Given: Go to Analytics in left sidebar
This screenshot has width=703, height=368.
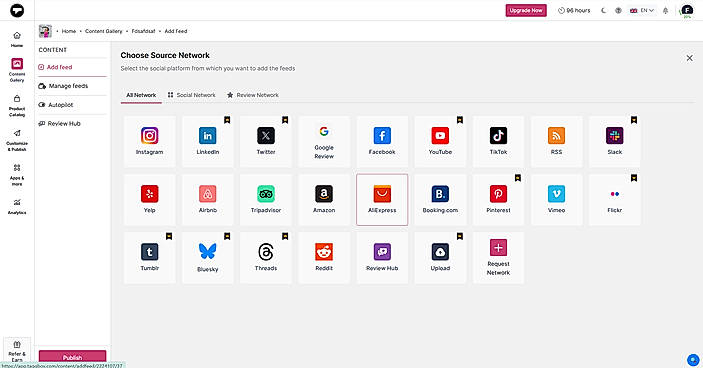Looking at the screenshot, I should 17,207.
